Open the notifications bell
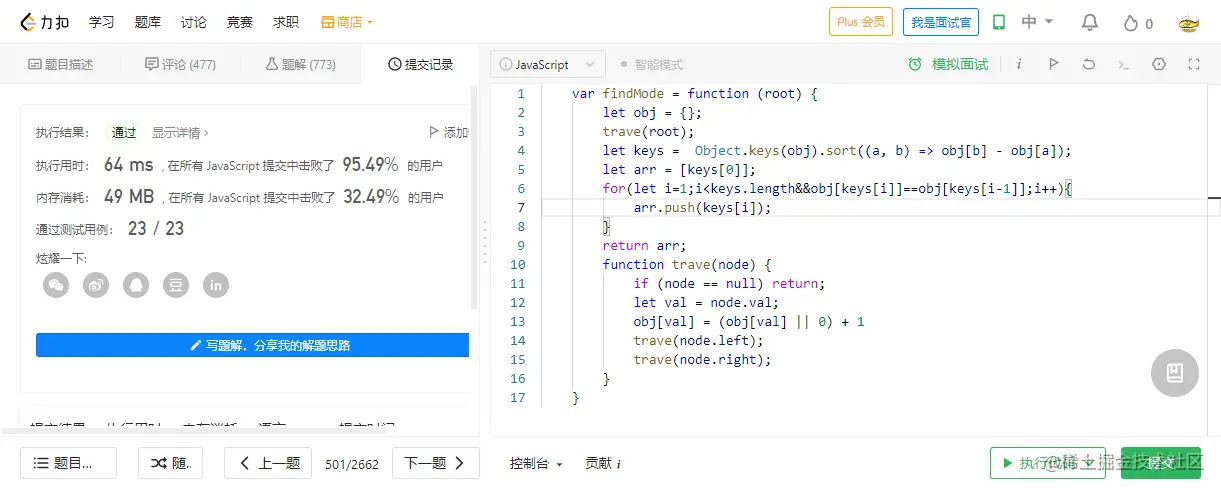1221x489 pixels. [1090, 22]
